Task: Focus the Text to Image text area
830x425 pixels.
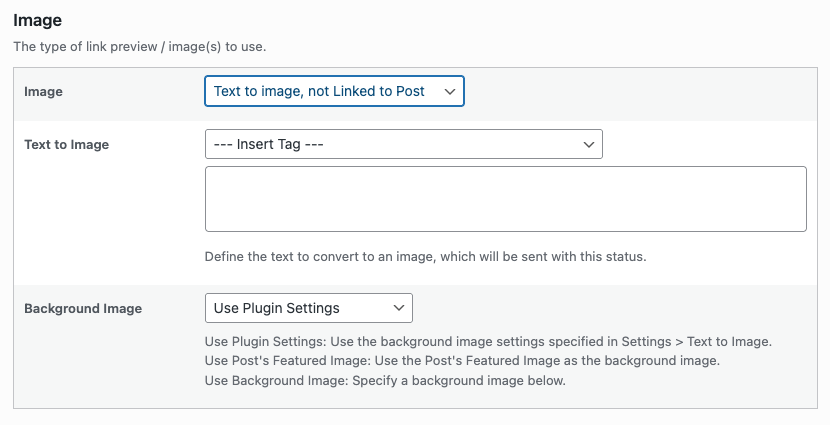Action: coord(506,199)
